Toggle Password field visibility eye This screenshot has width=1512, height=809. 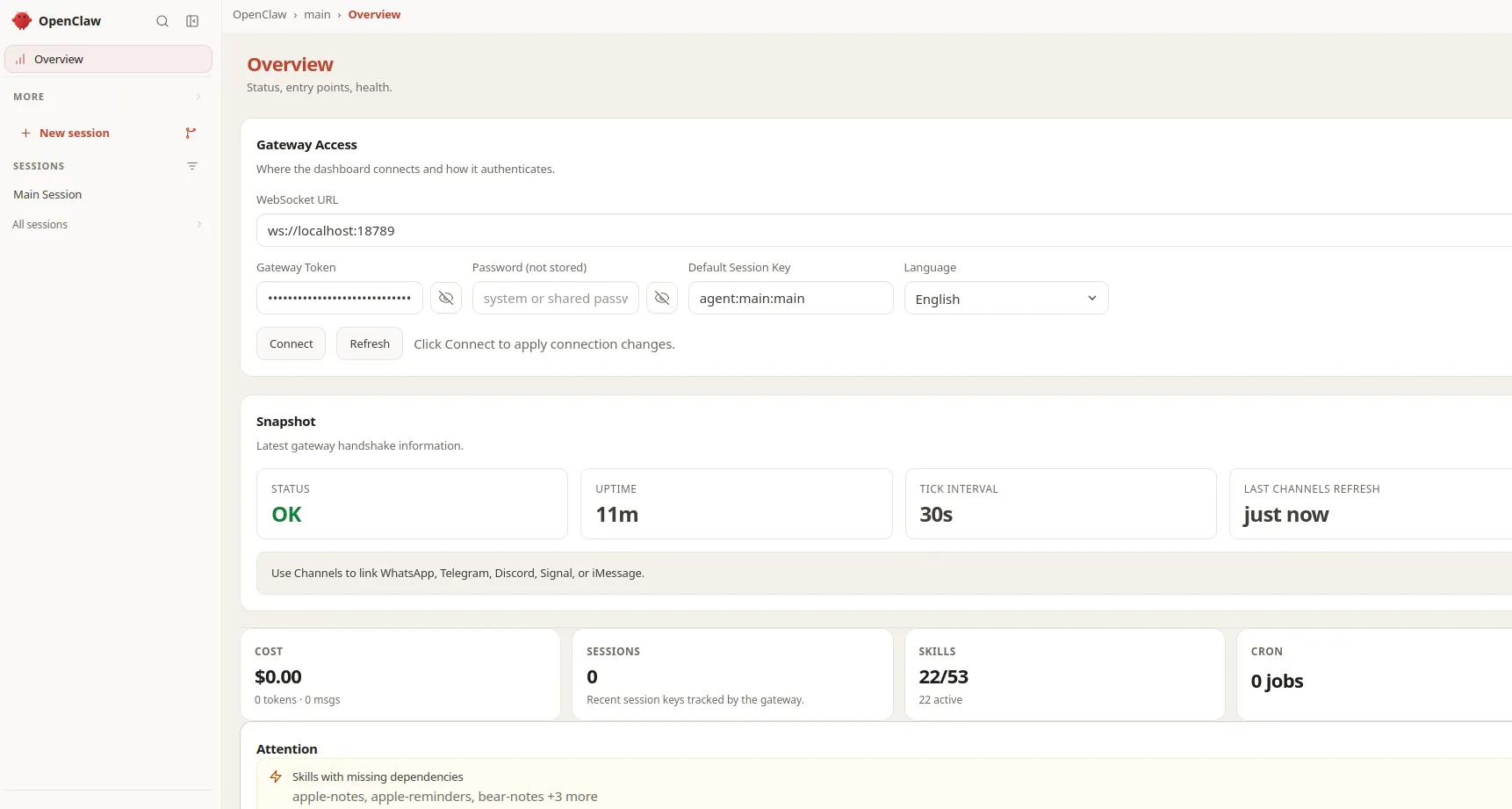[x=662, y=298]
